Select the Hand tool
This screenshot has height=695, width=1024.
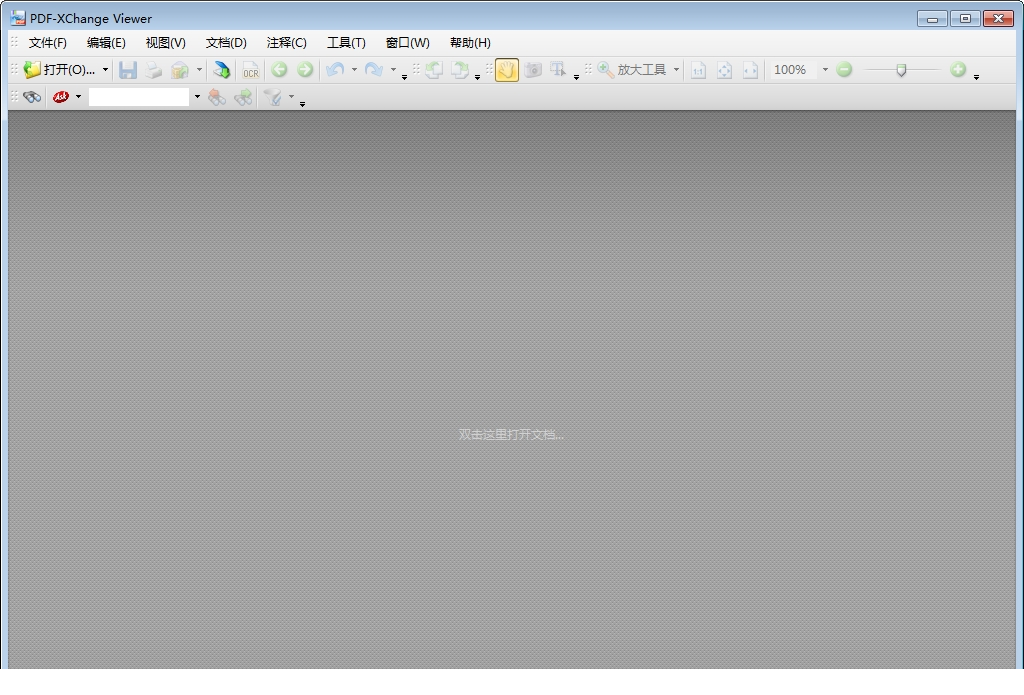[x=507, y=70]
